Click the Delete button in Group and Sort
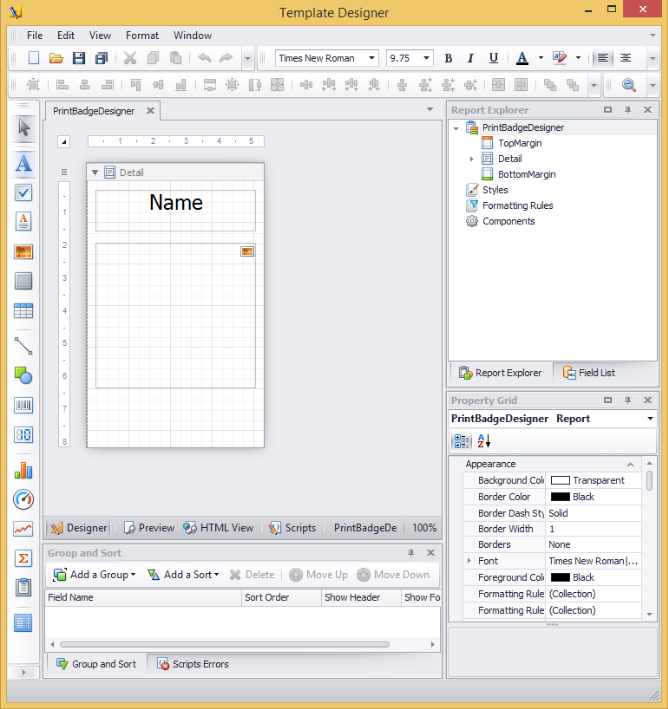Image resolution: width=668 pixels, height=709 pixels. (x=252, y=575)
